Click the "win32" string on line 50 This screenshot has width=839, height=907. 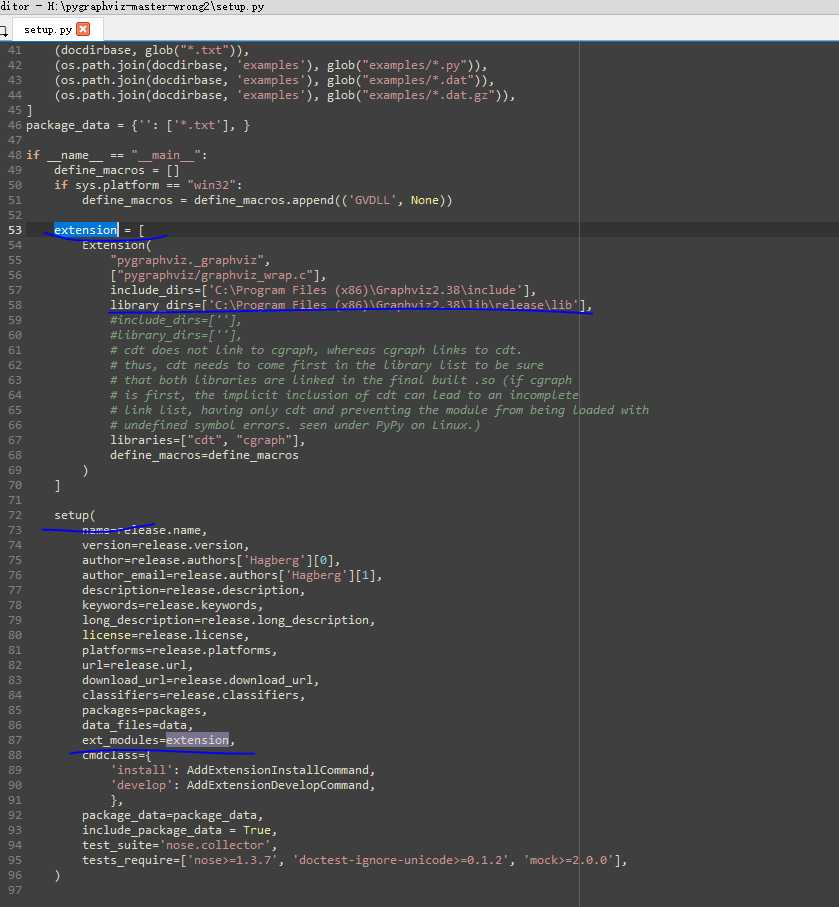211,185
